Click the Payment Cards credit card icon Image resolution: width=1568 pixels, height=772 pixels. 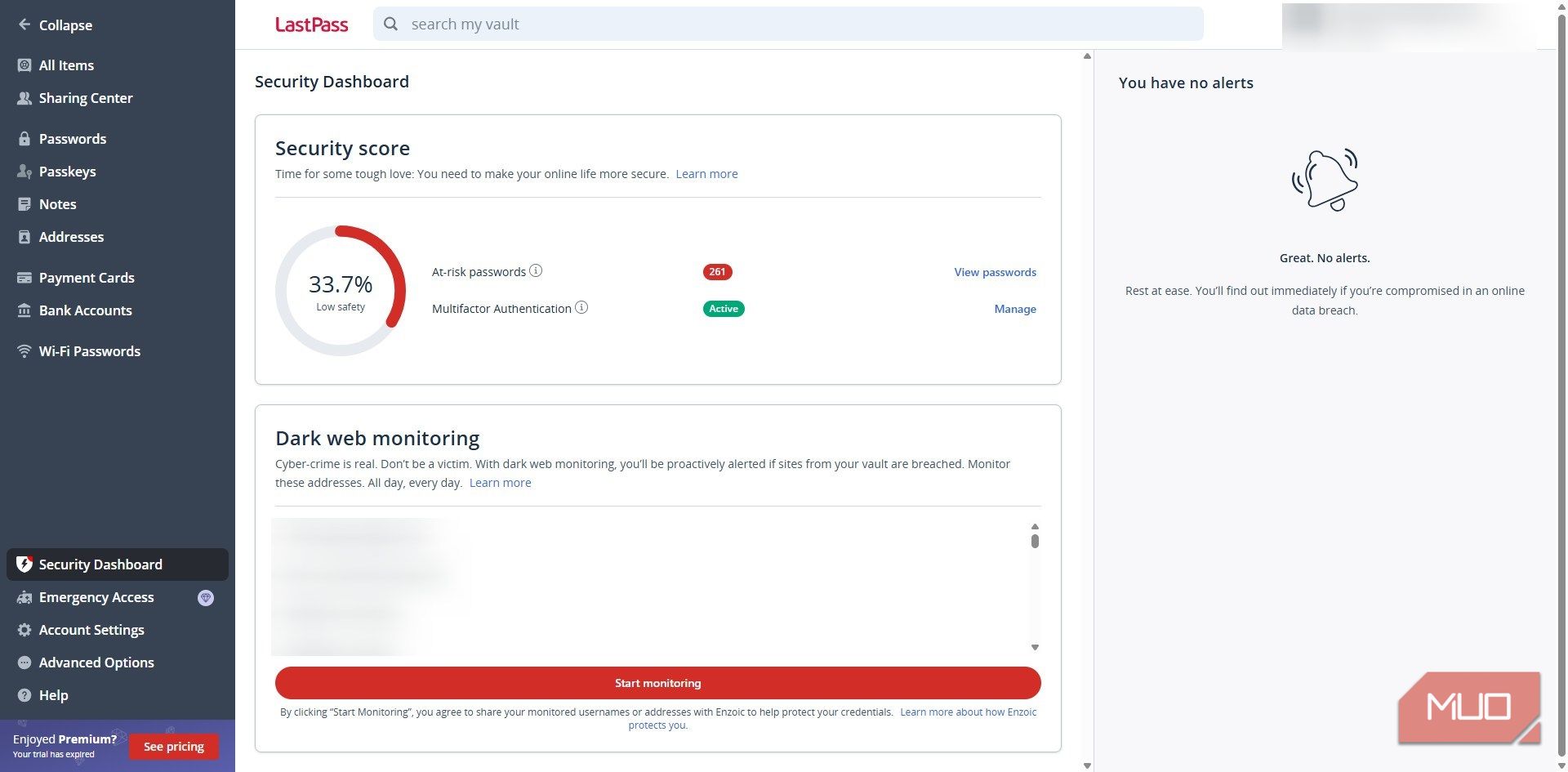24,278
